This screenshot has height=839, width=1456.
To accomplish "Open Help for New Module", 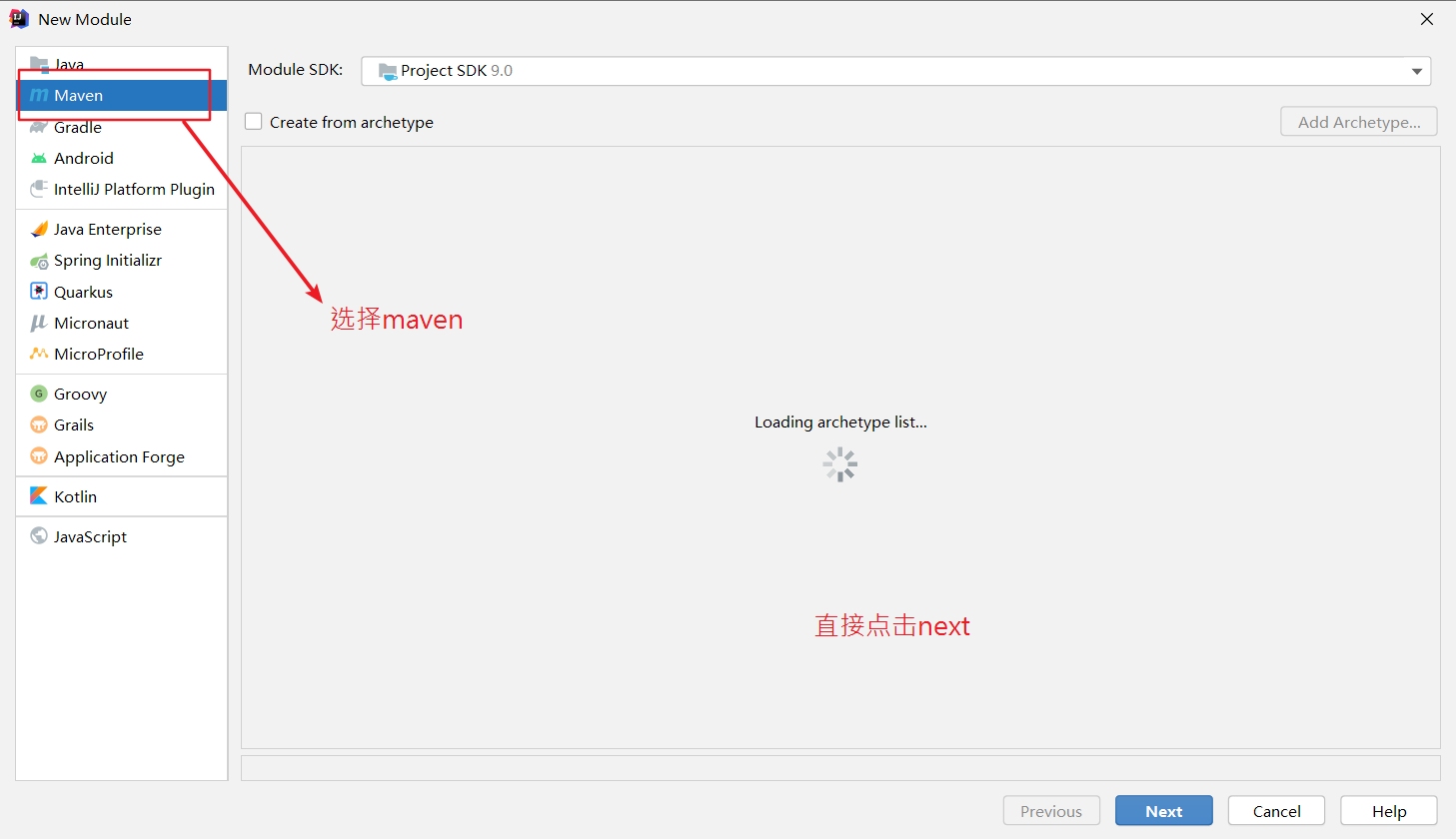I will pos(1389,811).
